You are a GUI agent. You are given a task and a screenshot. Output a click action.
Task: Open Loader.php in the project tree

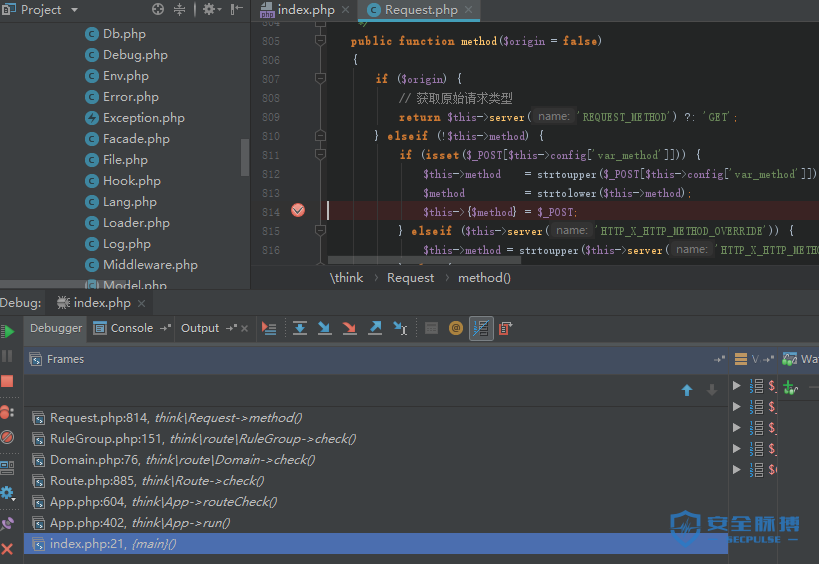coord(136,223)
